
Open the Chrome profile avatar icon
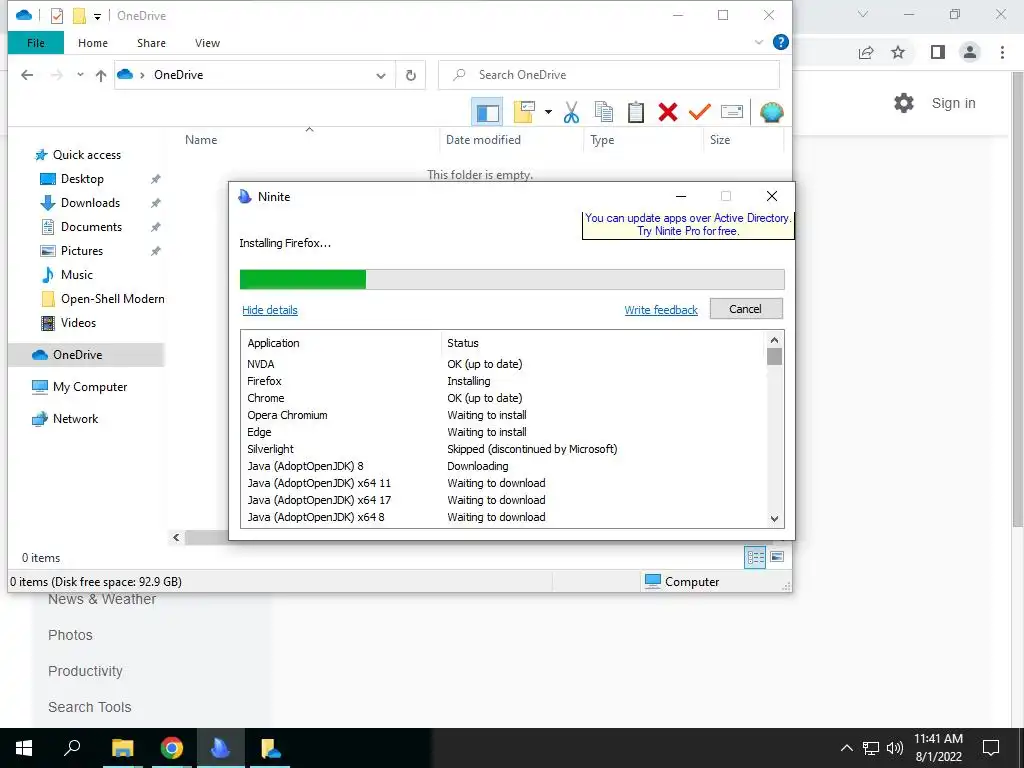(970, 52)
